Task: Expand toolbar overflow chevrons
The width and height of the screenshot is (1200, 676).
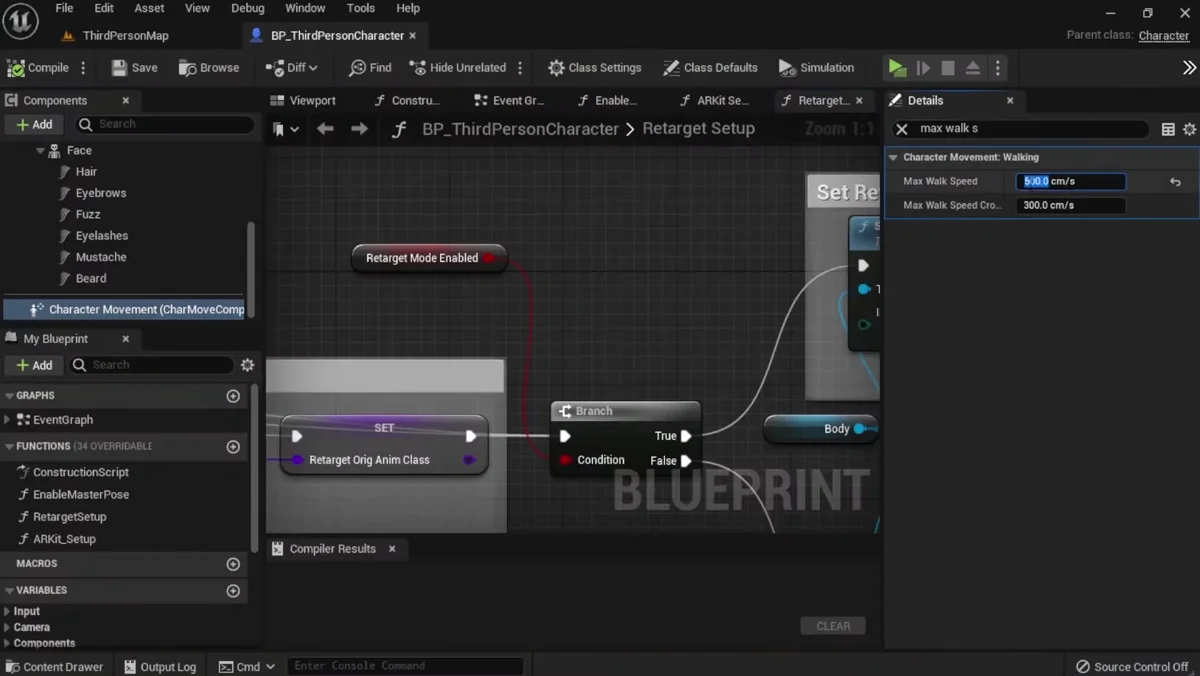Action: pos(1189,68)
